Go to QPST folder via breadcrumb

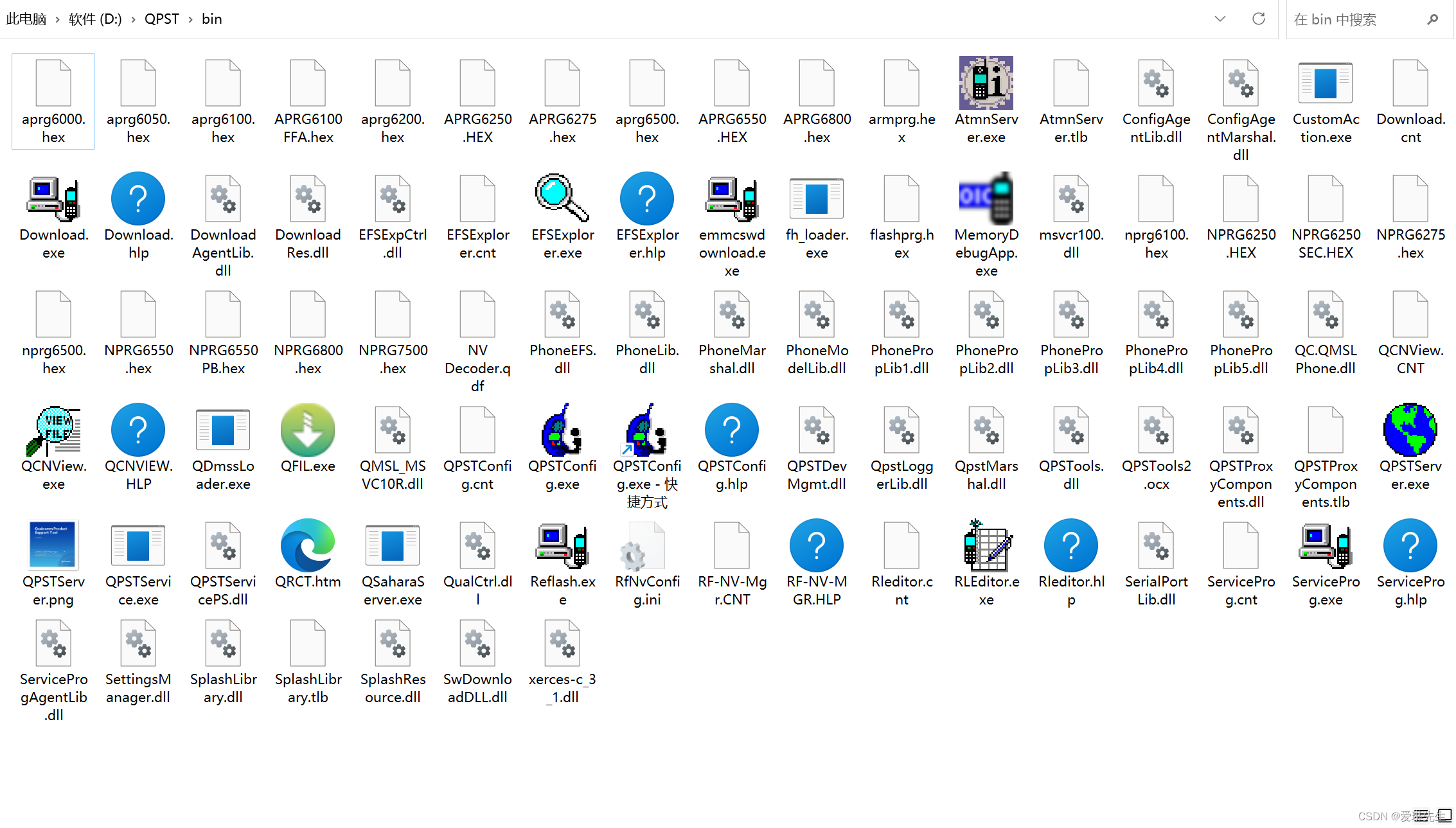[161, 19]
